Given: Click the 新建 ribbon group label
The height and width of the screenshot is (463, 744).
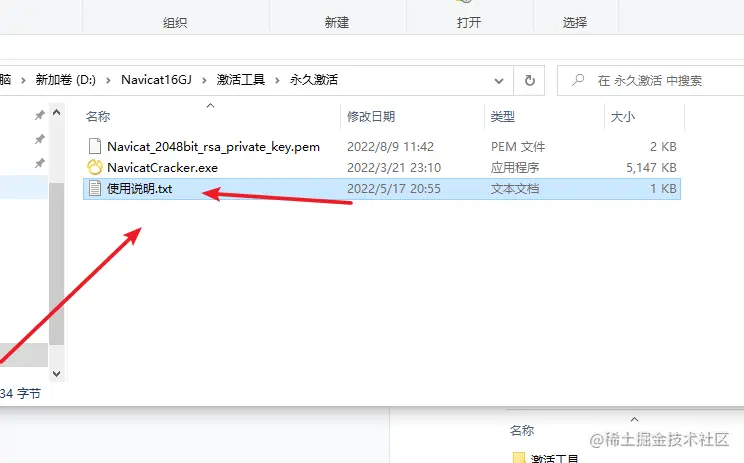Looking at the screenshot, I should (x=337, y=22).
